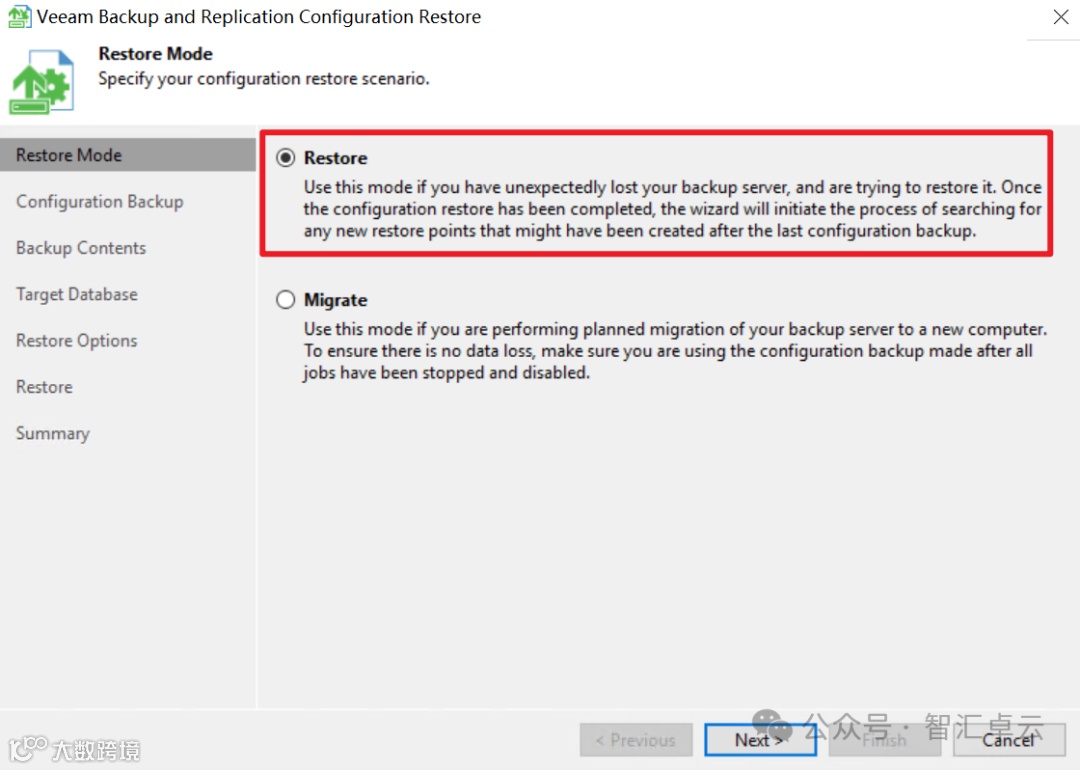Open the Restore Mode wizard step
Image resolution: width=1080 pixels, height=770 pixels.
point(128,155)
